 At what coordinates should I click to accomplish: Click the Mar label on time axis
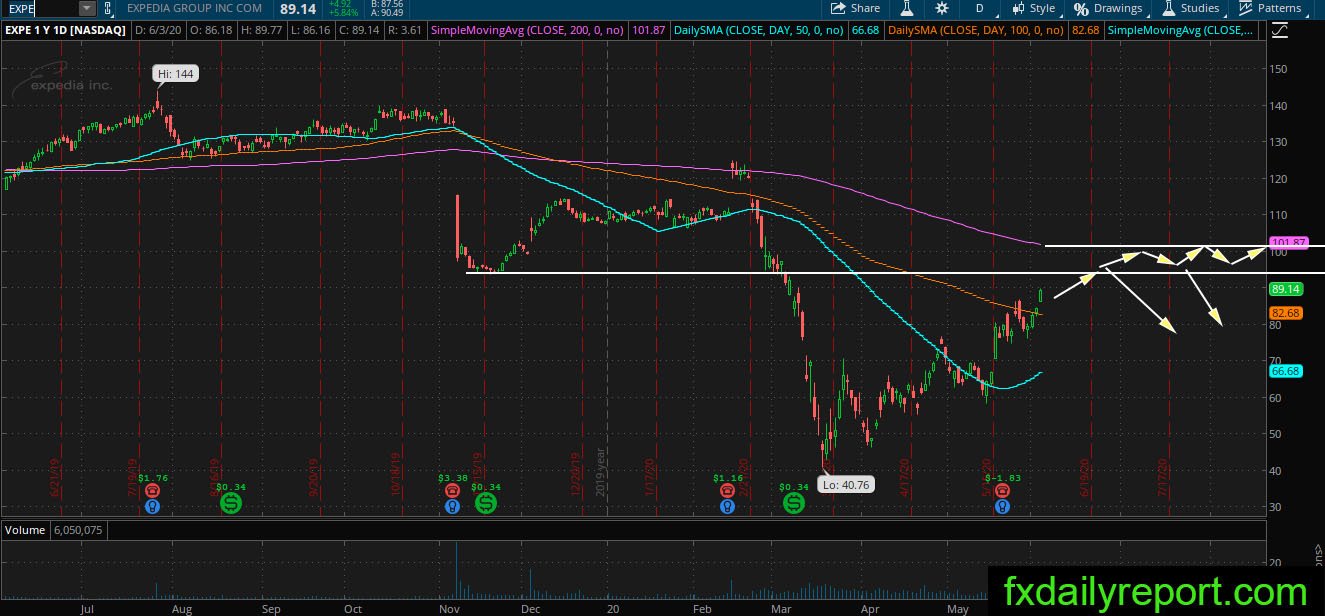(x=782, y=608)
